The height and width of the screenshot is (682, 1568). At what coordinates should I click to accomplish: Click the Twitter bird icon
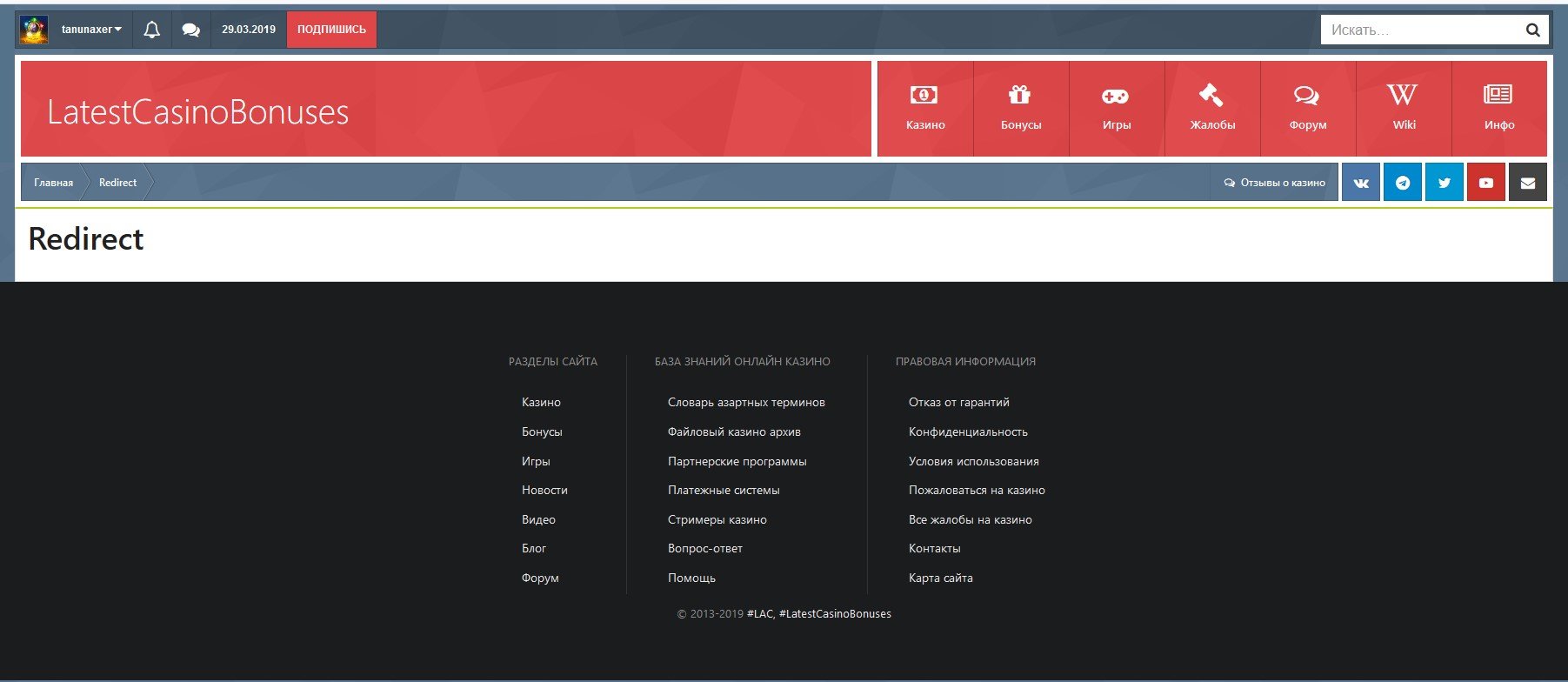[1444, 183]
